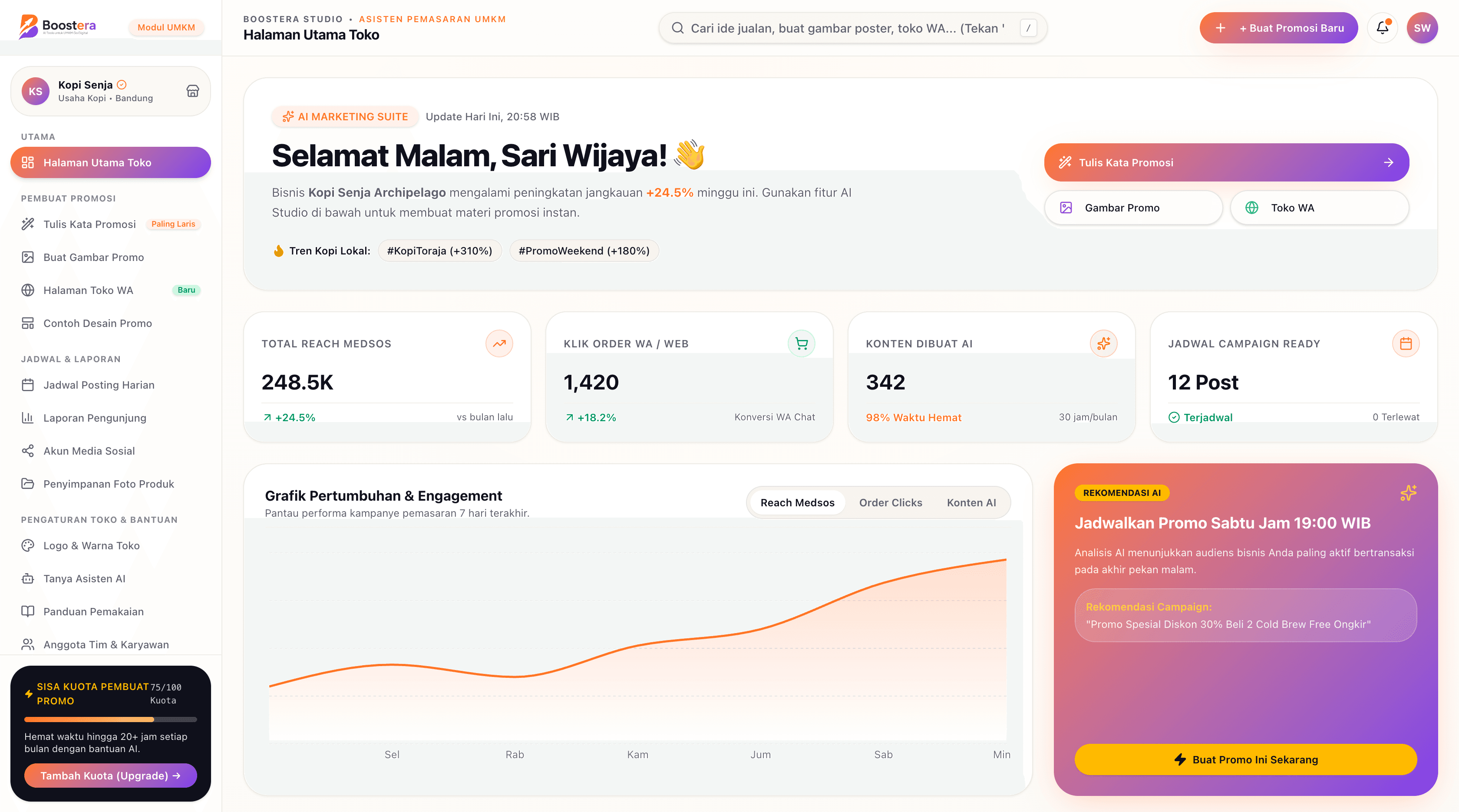Screen dimensions: 1459x812
Task: Click the 0 Terlewat text
Action: click(1396, 417)
